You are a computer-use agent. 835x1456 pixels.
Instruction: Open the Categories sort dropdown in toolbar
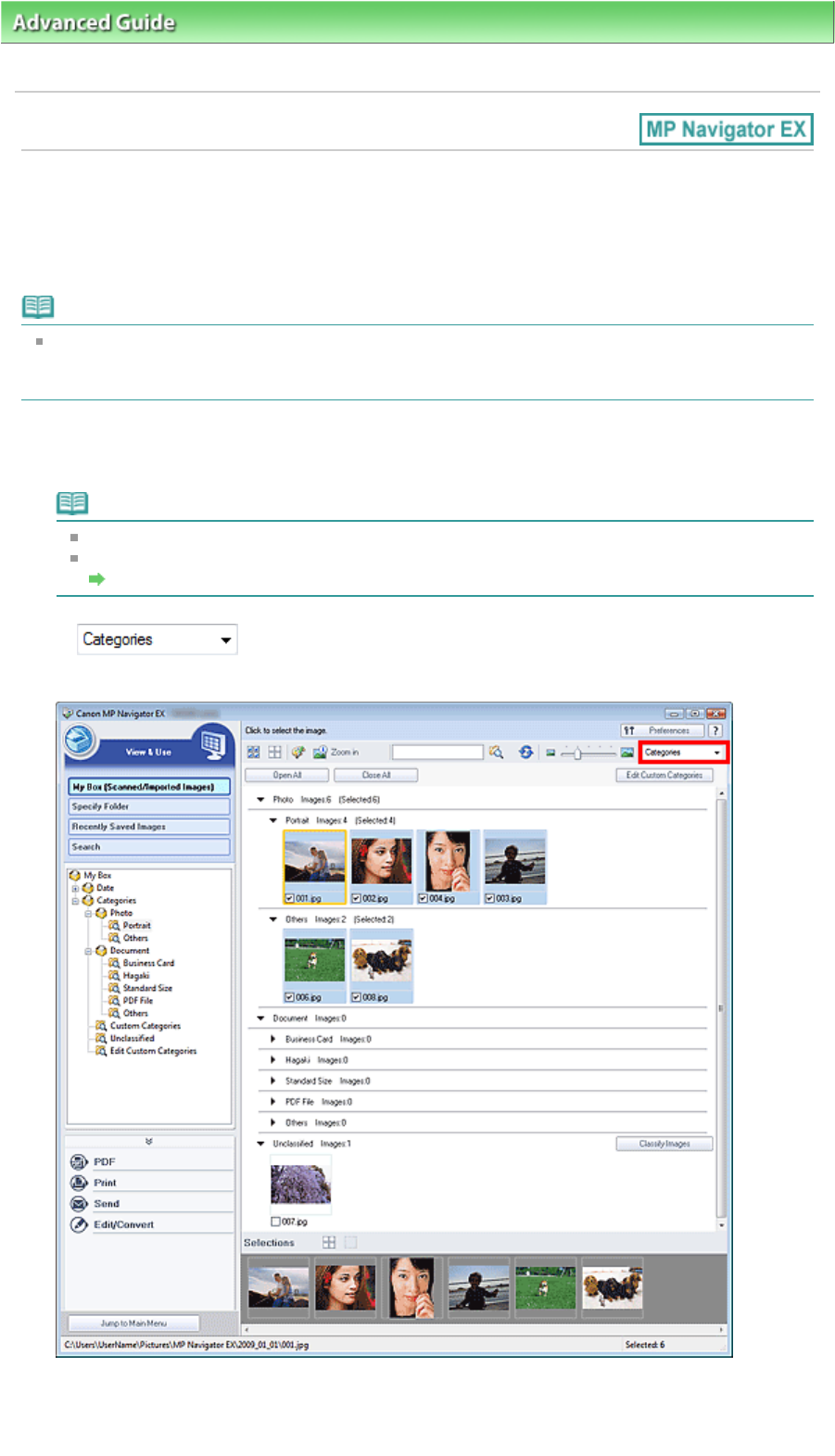click(x=683, y=753)
